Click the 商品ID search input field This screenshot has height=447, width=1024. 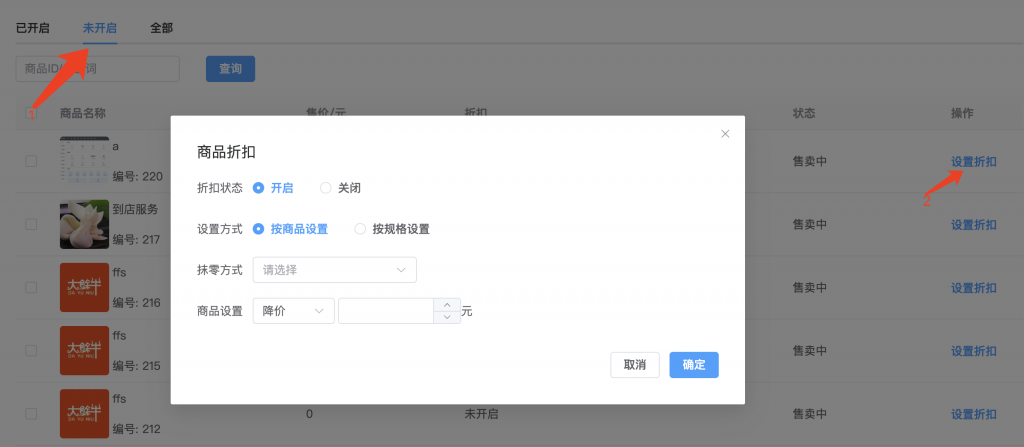[97, 69]
